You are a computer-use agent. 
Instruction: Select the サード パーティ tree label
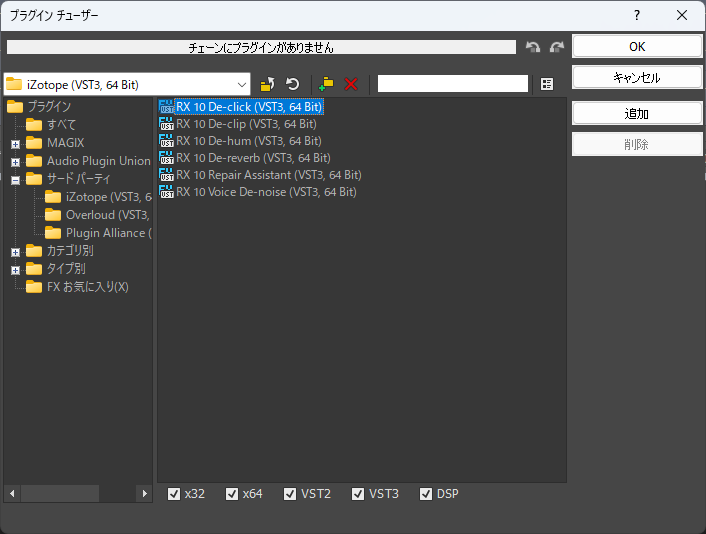[x=78, y=179]
